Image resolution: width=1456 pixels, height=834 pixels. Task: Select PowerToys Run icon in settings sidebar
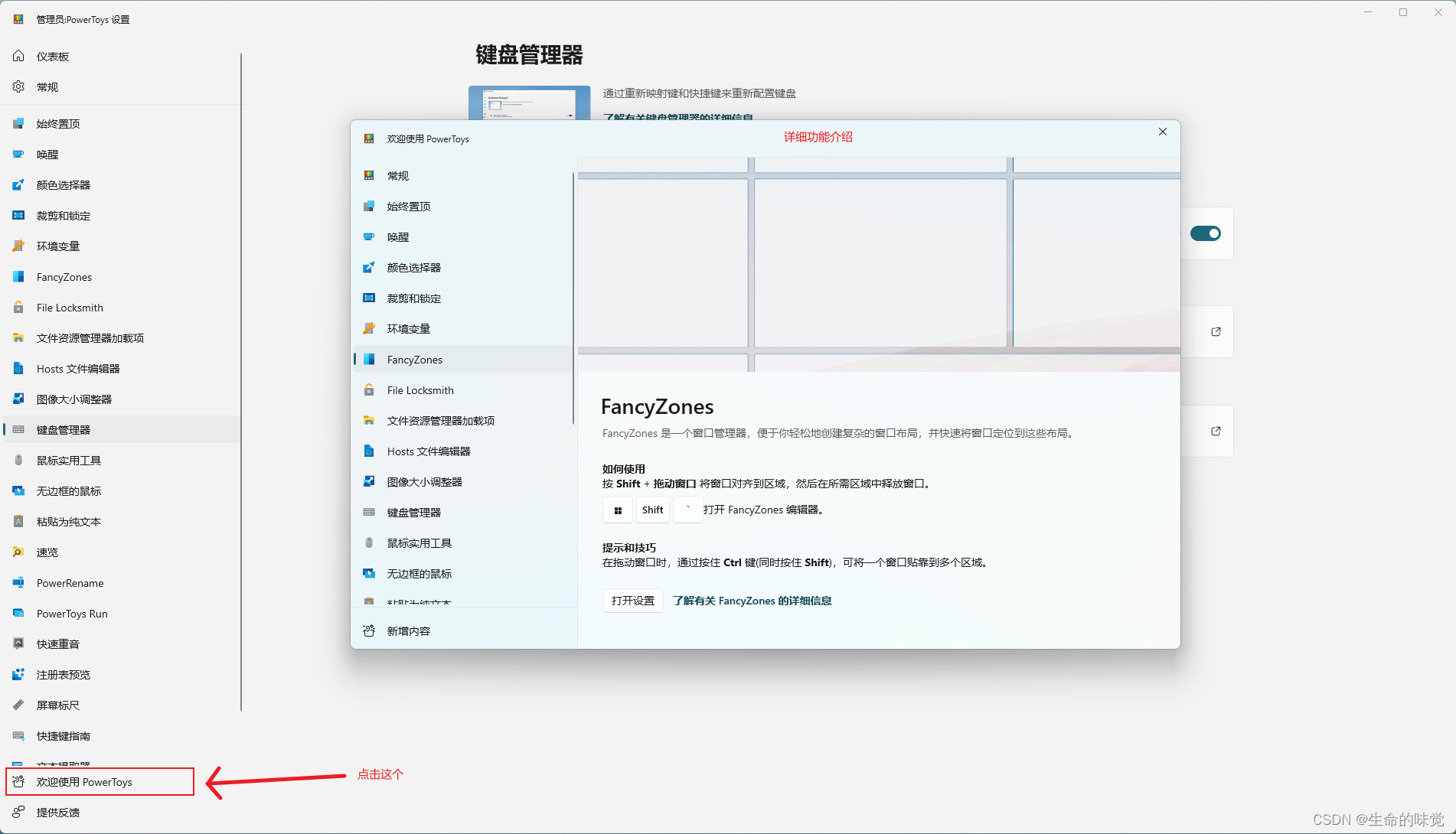[x=18, y=613]
